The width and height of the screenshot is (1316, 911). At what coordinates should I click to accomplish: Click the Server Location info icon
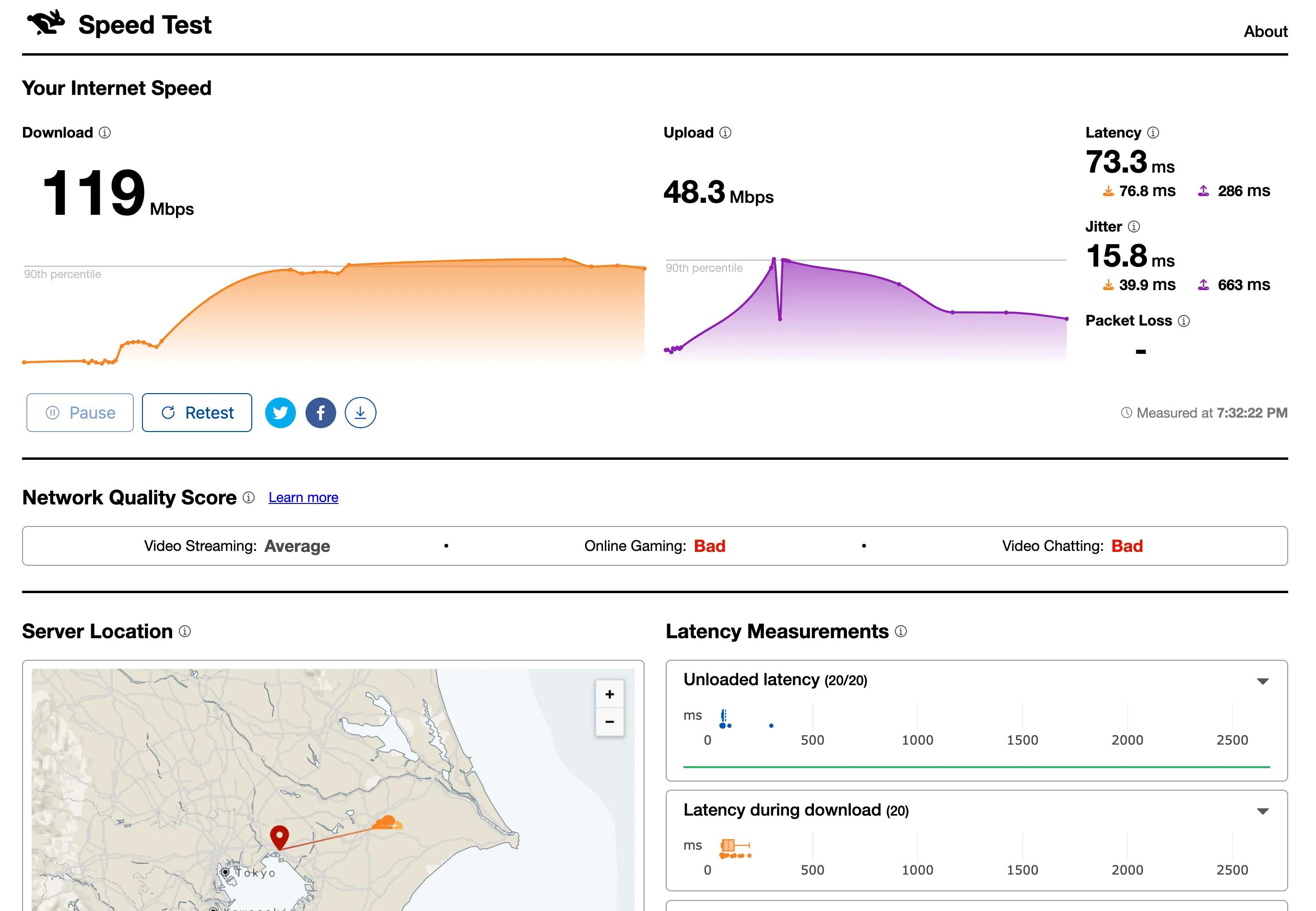(x=185, y=631)
